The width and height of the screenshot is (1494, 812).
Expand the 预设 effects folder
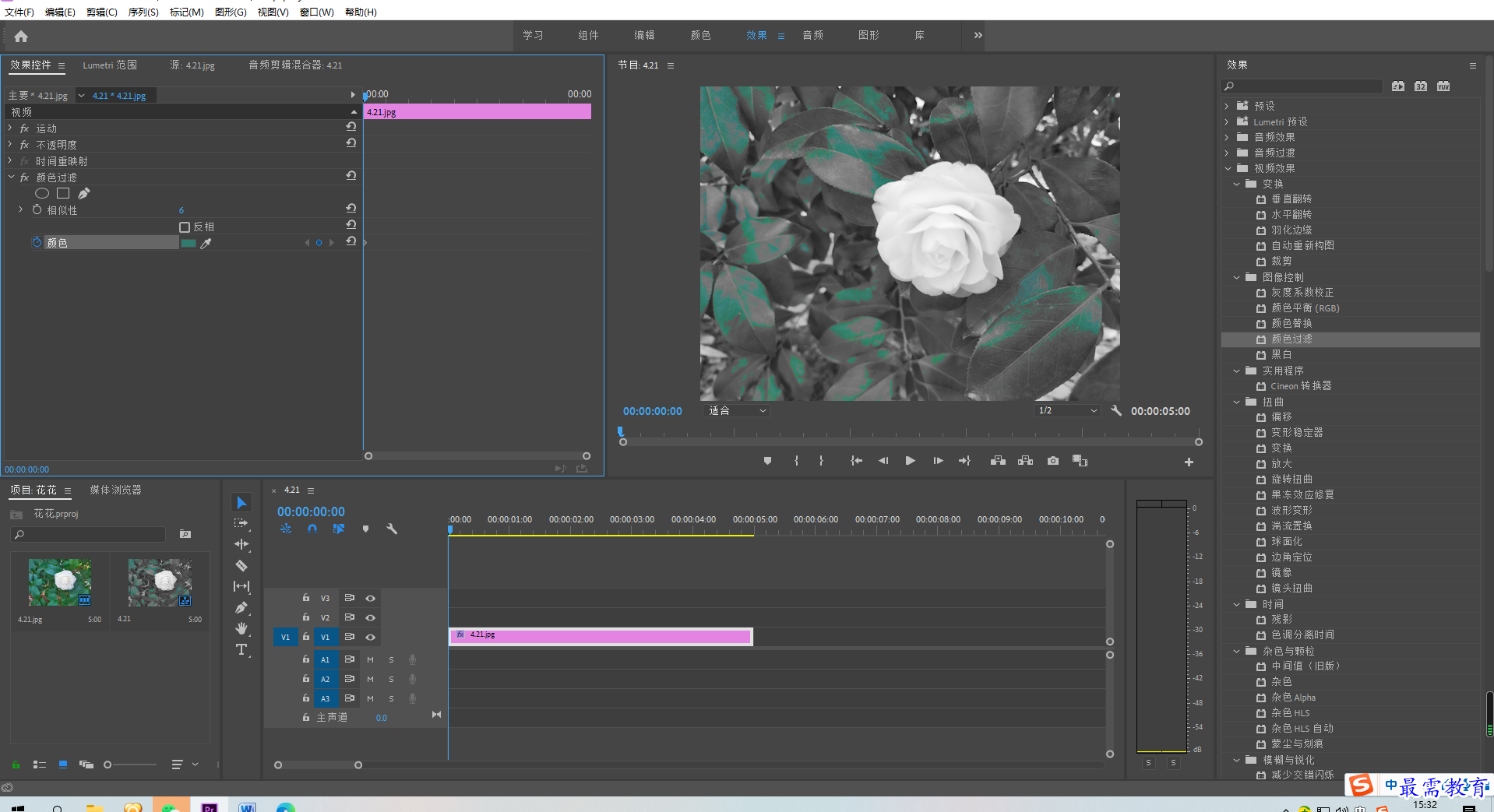tap(1227, 106)
